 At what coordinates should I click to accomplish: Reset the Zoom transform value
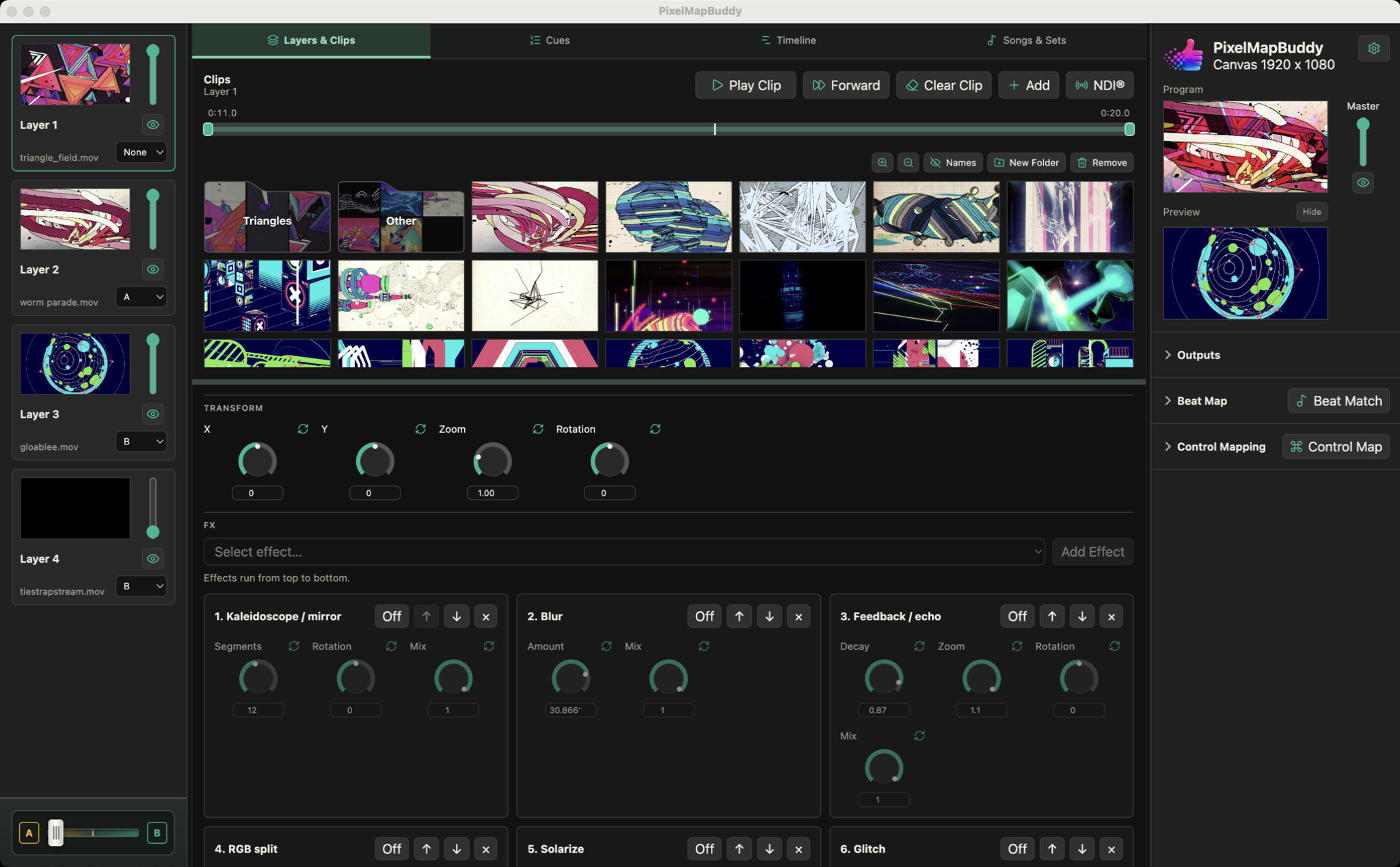tap(538, 429)
